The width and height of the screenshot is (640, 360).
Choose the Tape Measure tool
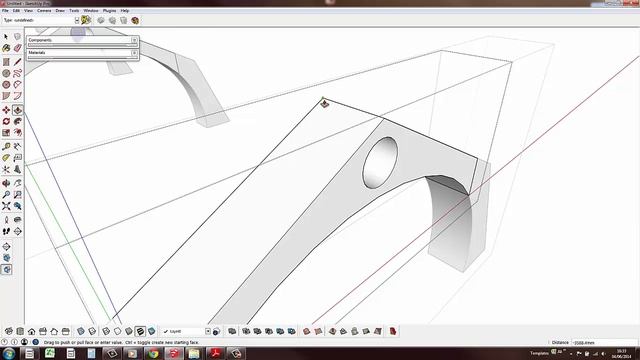(6, 147)
